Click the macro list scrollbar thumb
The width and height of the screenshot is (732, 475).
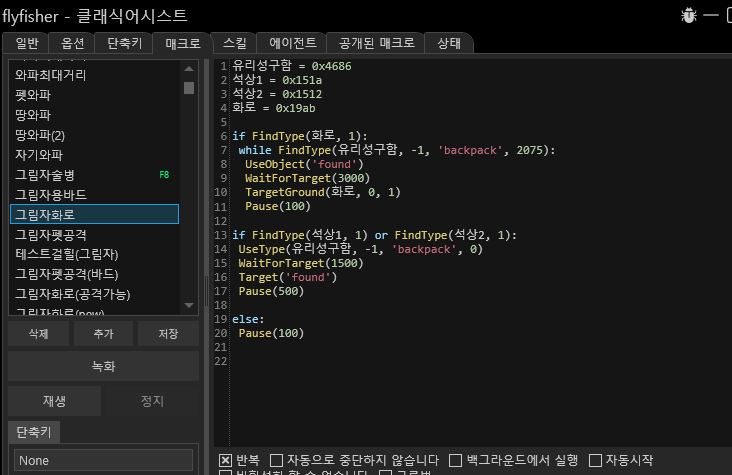coord(189,88)
